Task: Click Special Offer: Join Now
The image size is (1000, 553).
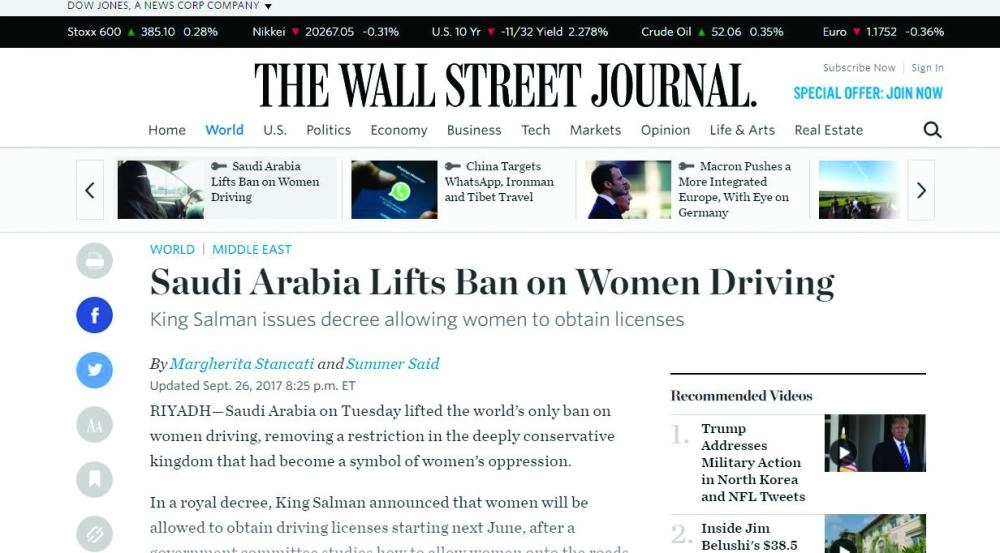Action: (868, 93)
